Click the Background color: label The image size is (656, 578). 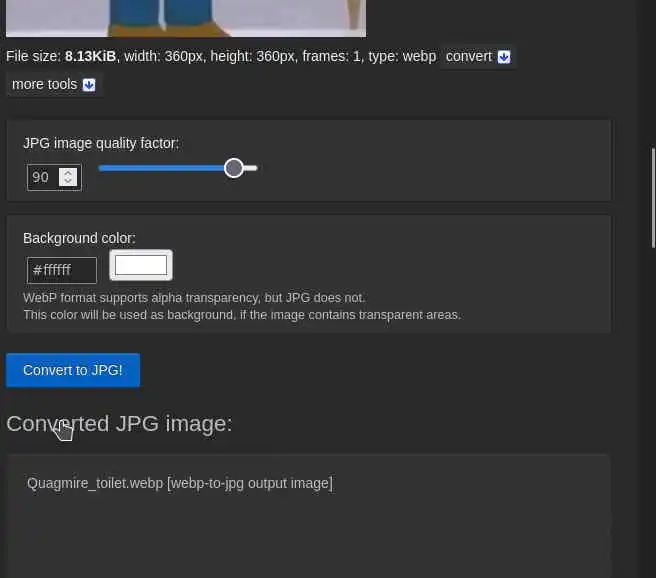click(x=79, y=238)
